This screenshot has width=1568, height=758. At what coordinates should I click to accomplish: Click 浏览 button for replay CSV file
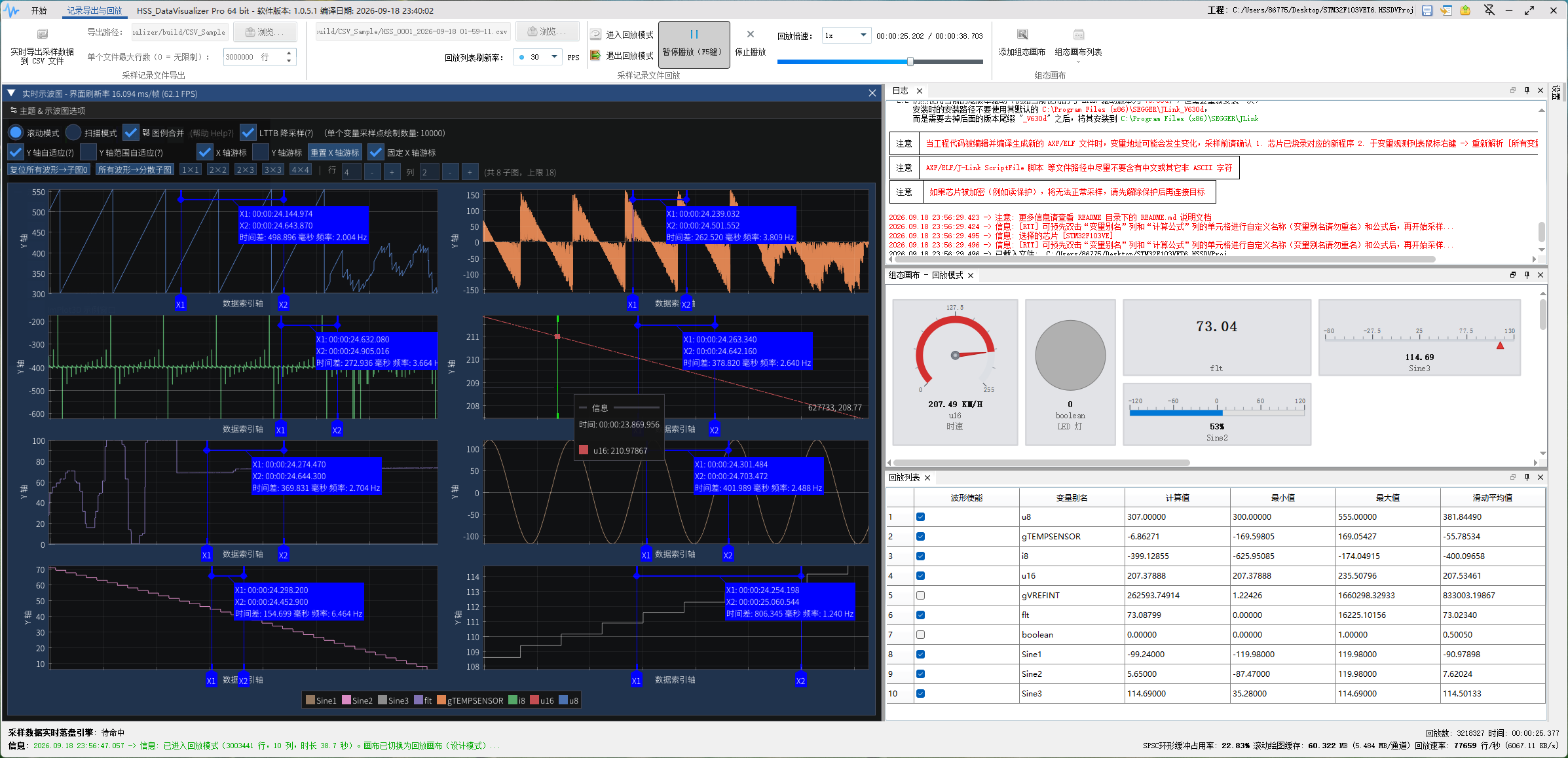548,31
